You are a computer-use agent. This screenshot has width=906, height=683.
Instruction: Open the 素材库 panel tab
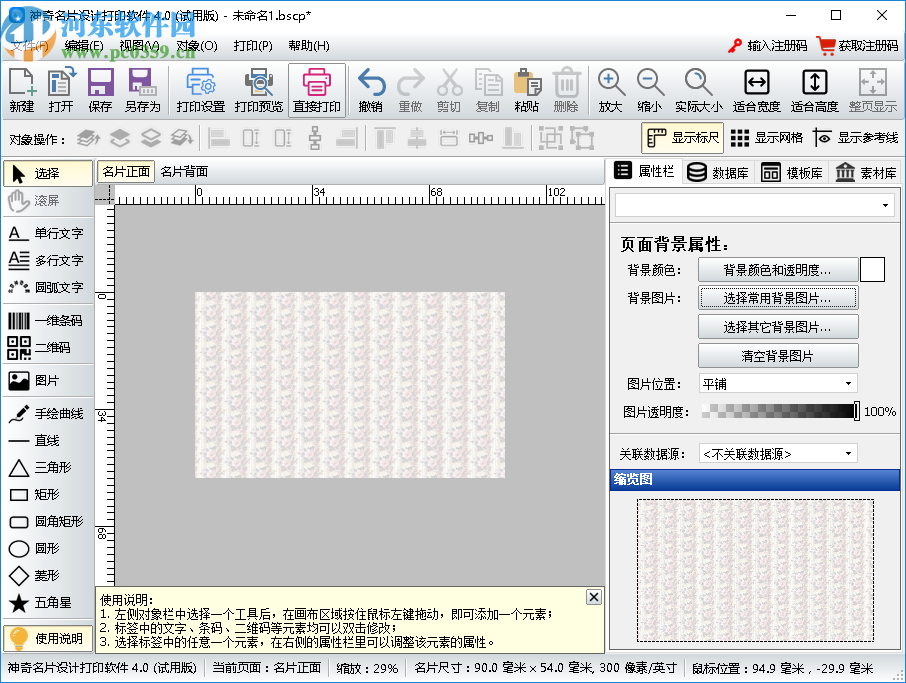pyautogui.click(x=866, y=172)
